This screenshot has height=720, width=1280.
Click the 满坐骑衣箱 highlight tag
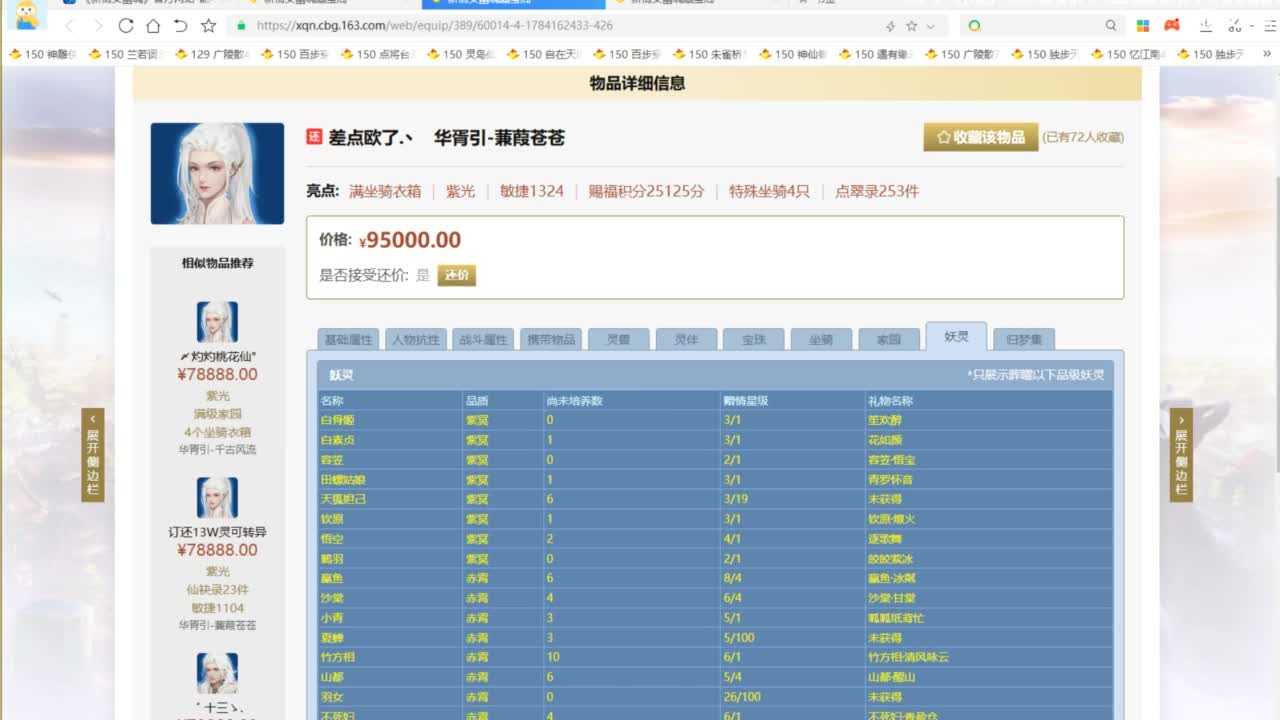tap(385, 191)
